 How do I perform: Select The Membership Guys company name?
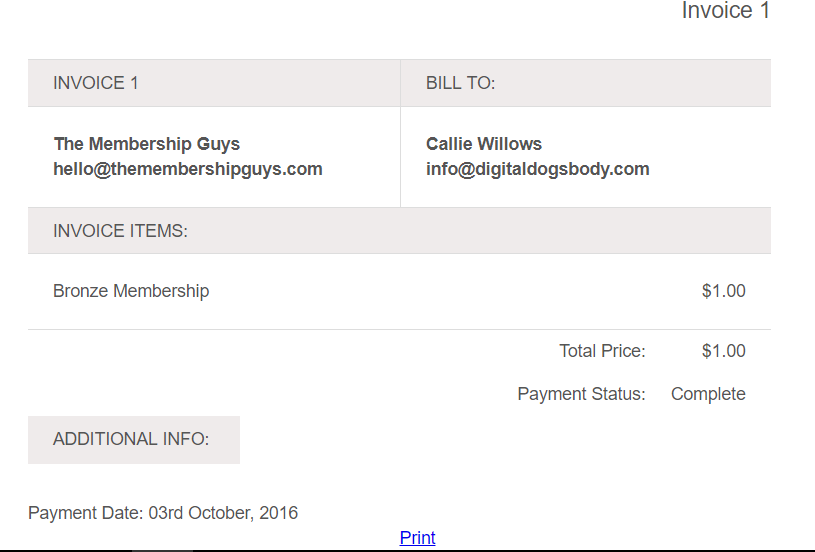pyautogui.click(x=147, y=144)
